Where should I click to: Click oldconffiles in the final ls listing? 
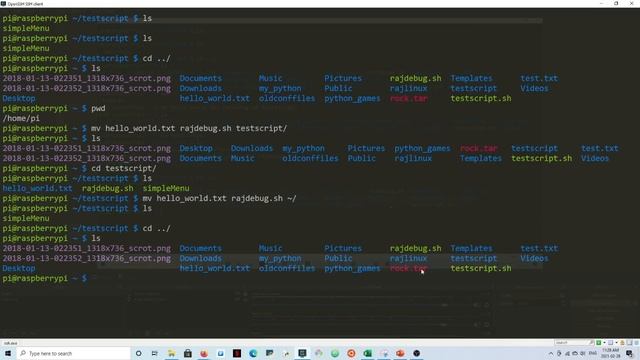click(x=287, y=269)
